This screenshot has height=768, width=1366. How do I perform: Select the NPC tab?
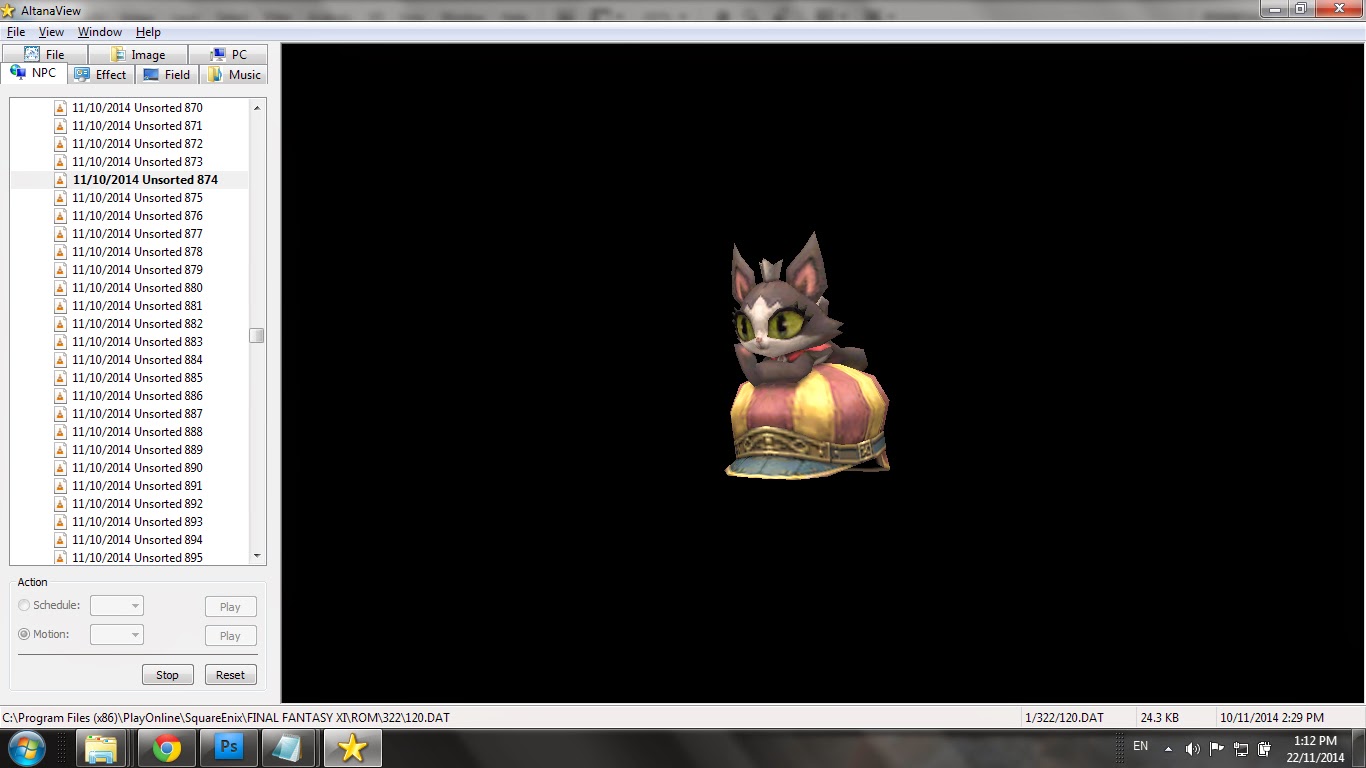[x=34, y=74]
